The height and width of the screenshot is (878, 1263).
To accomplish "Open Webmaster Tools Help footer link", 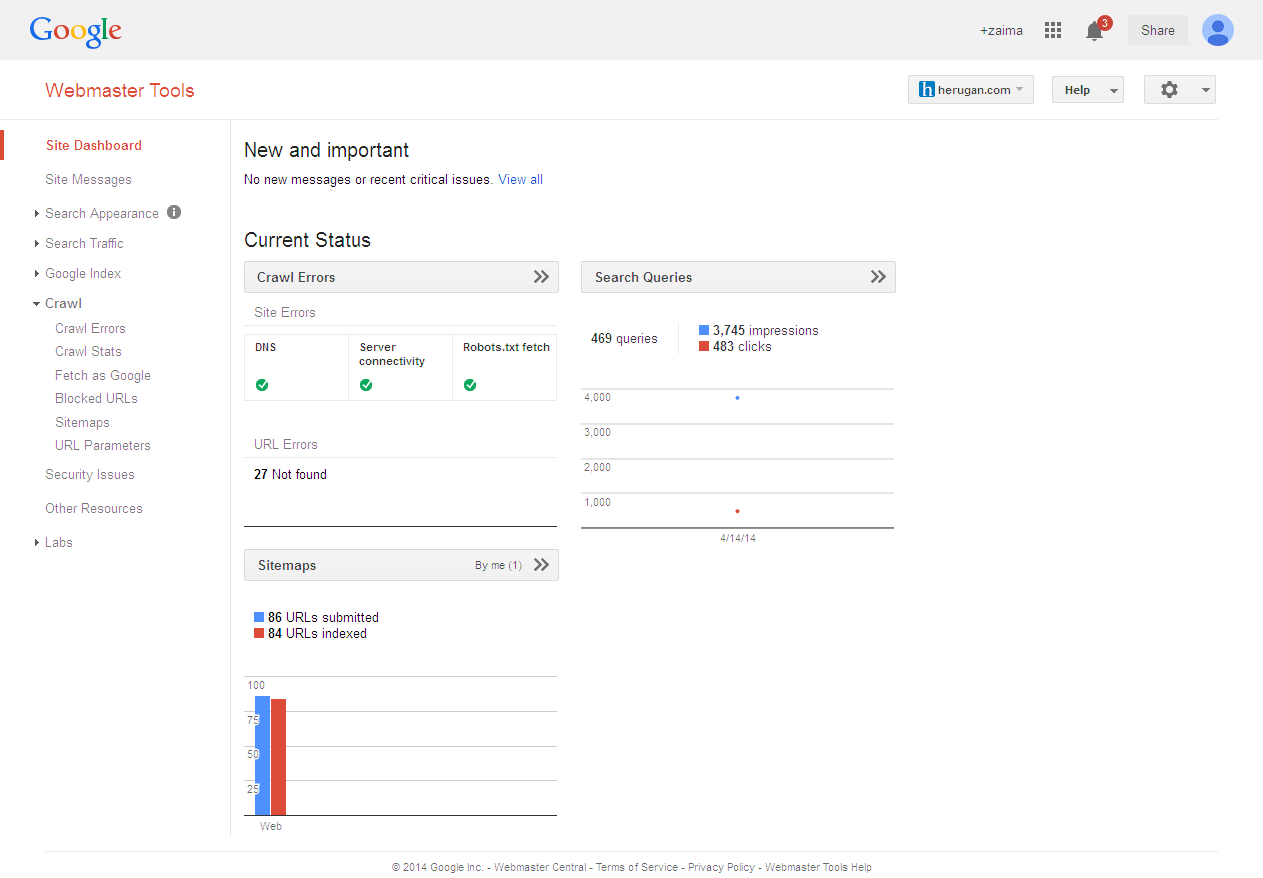I will 818,868.
